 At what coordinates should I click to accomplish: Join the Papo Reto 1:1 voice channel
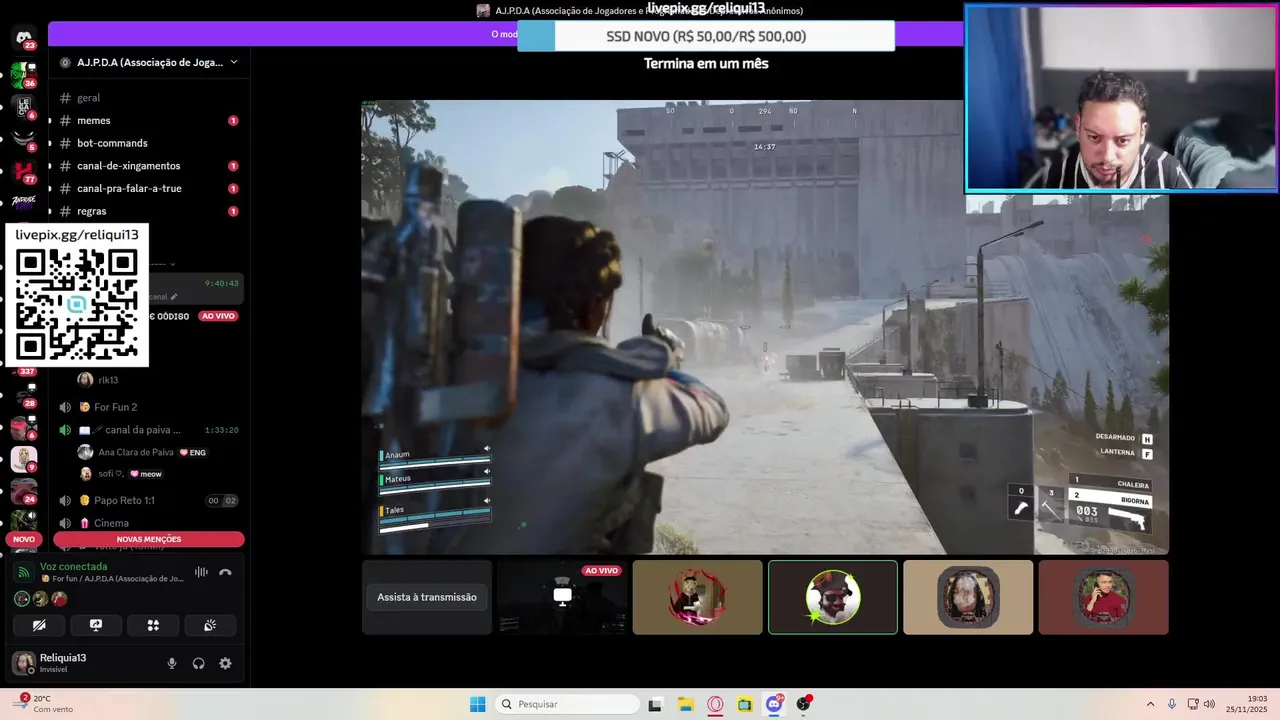pyautogui.click(x=148, y=500)
